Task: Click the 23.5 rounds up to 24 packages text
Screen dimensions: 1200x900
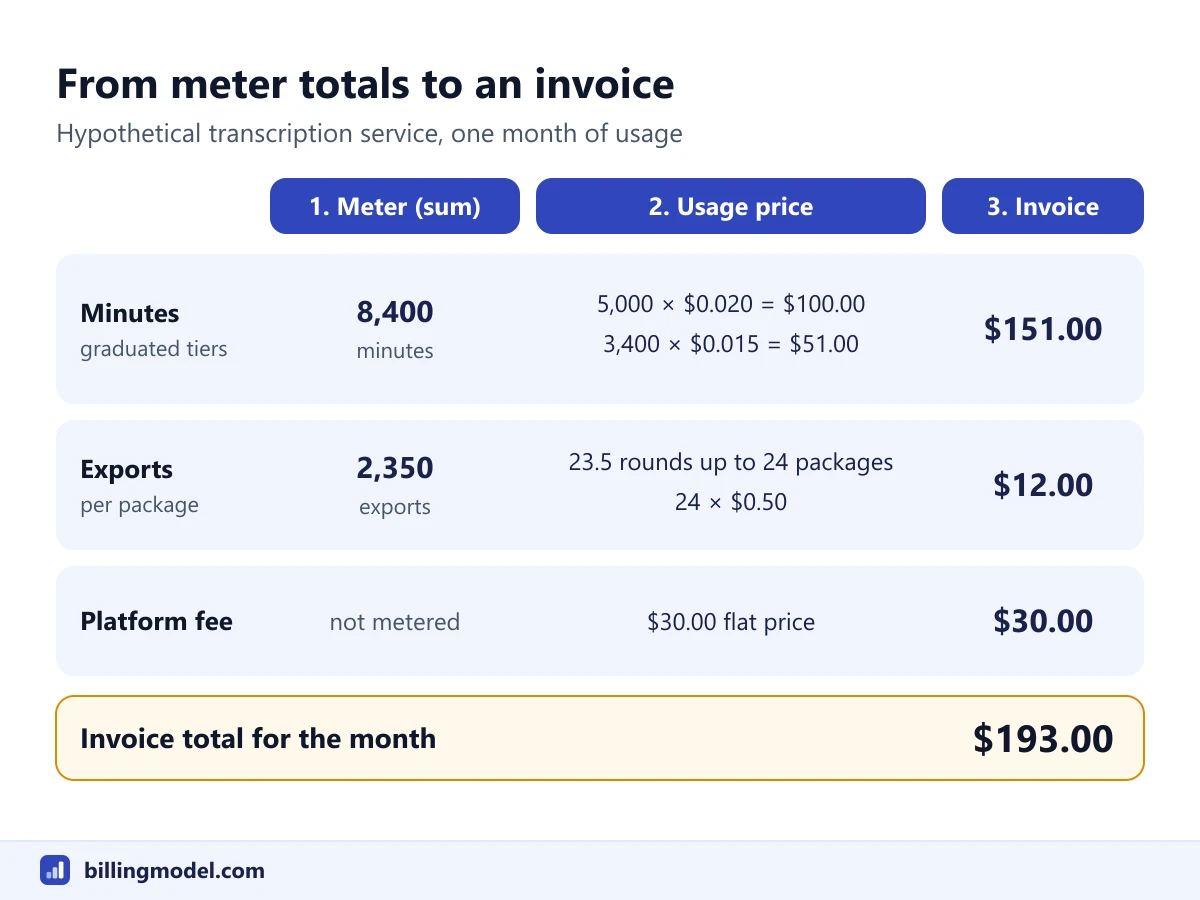Action: tap(731, 462)
